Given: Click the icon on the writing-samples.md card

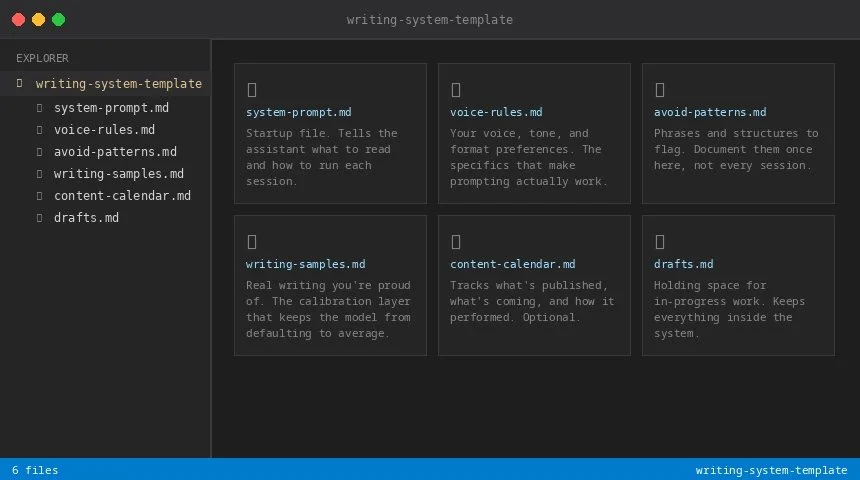Looking at the screenshot, I should [x=252, y=242].
